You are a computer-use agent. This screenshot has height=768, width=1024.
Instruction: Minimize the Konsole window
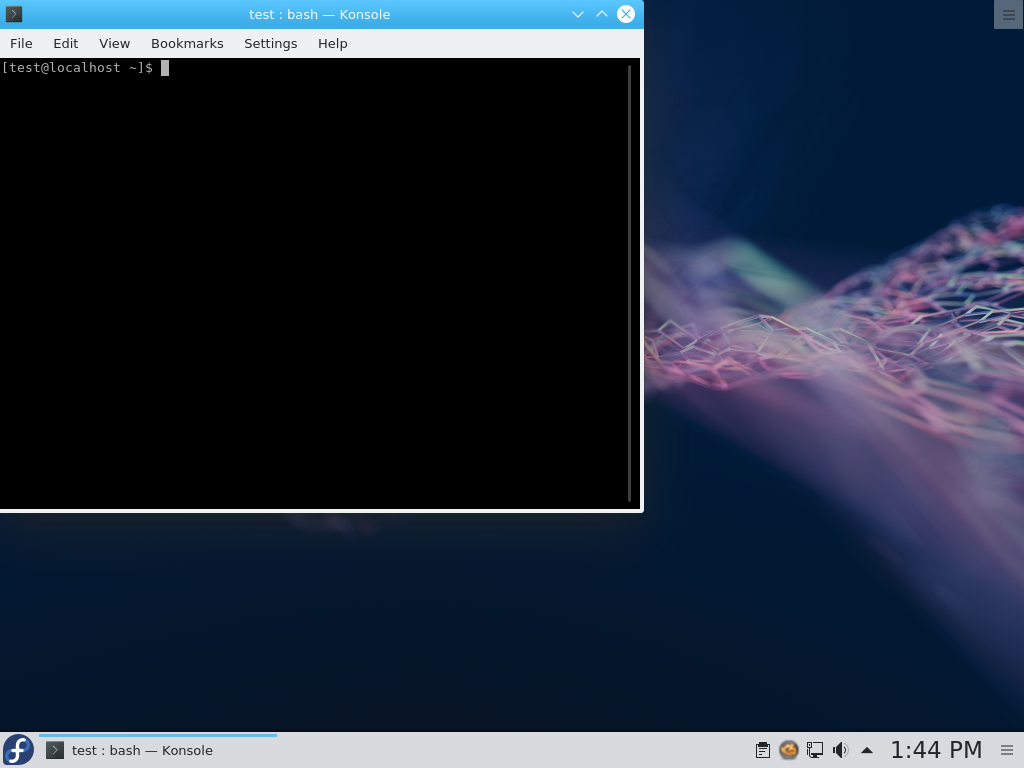pyautogui.click(x=577, y=14)
